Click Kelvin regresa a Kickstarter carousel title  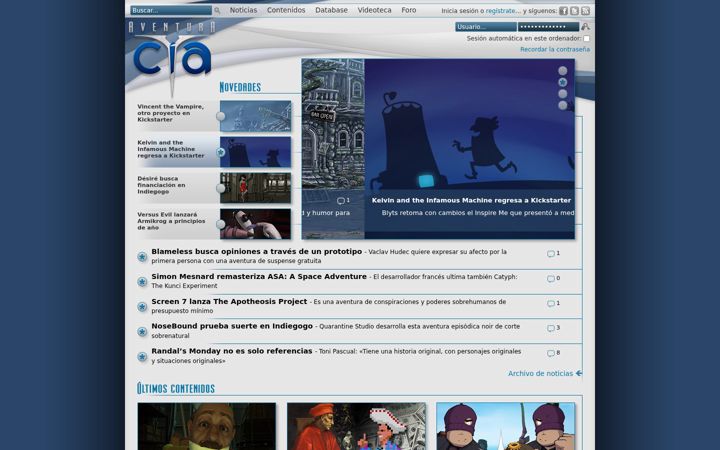click(x=472, y=200)
